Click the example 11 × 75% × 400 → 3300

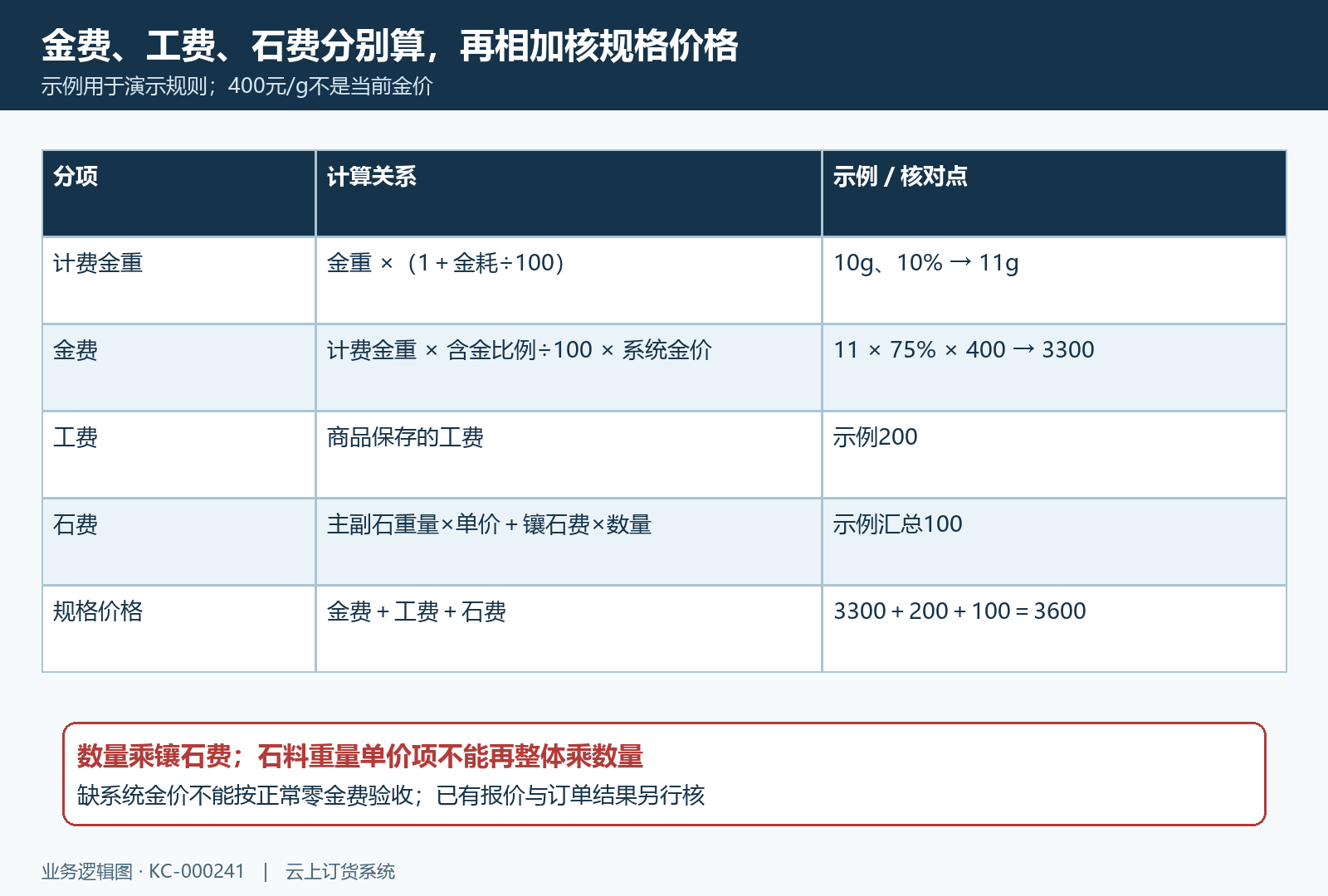point(964,350)
